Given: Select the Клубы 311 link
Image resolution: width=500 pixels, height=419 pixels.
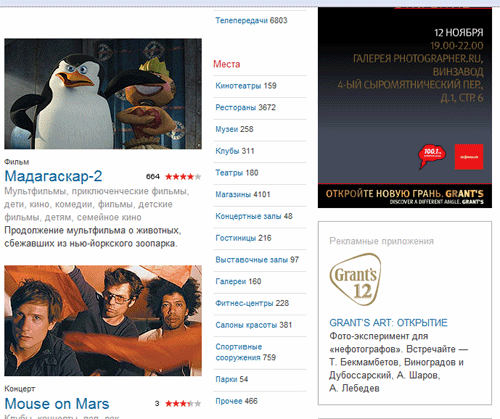Looking at the screenshot, I should 235,151.
